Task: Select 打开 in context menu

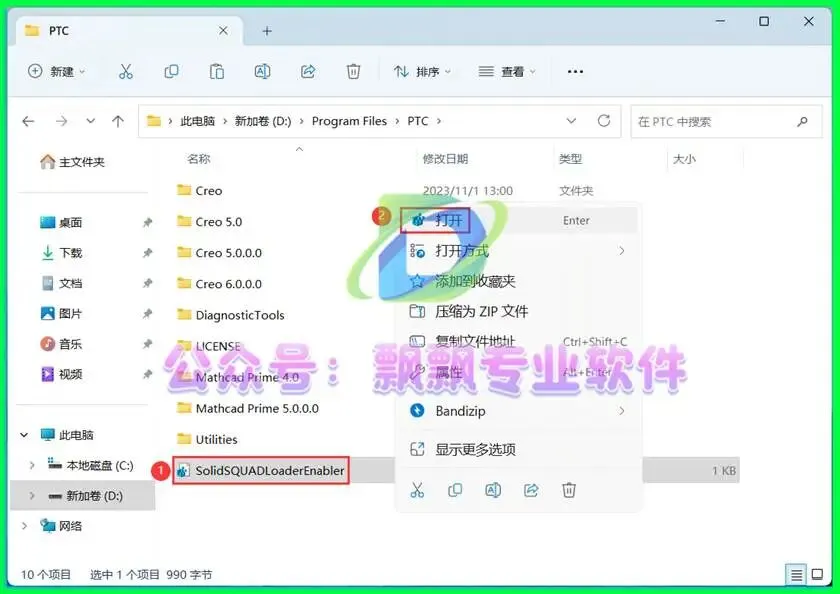Action: click(519, 220)
